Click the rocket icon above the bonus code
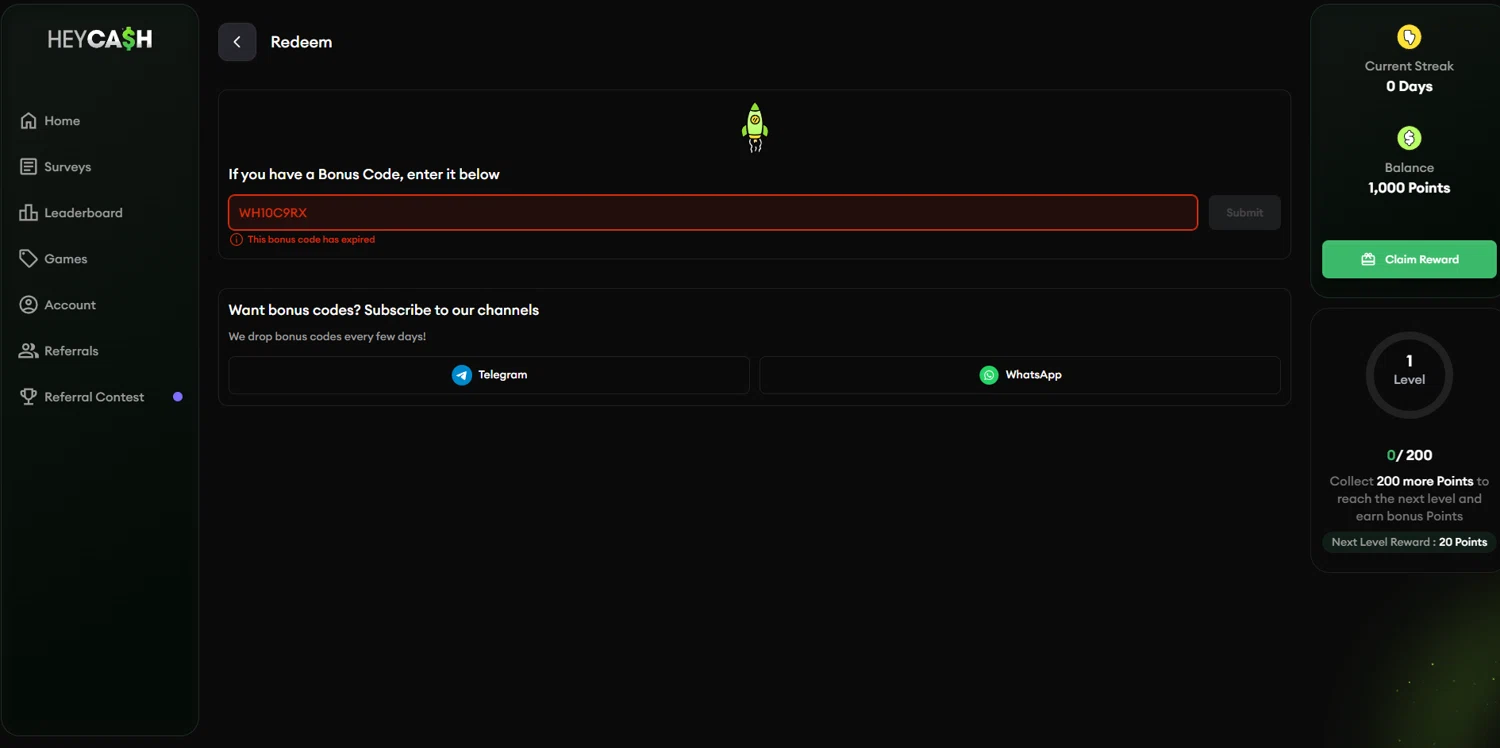The width and height of the screenshot is (1500, 748). pos(755,127)
